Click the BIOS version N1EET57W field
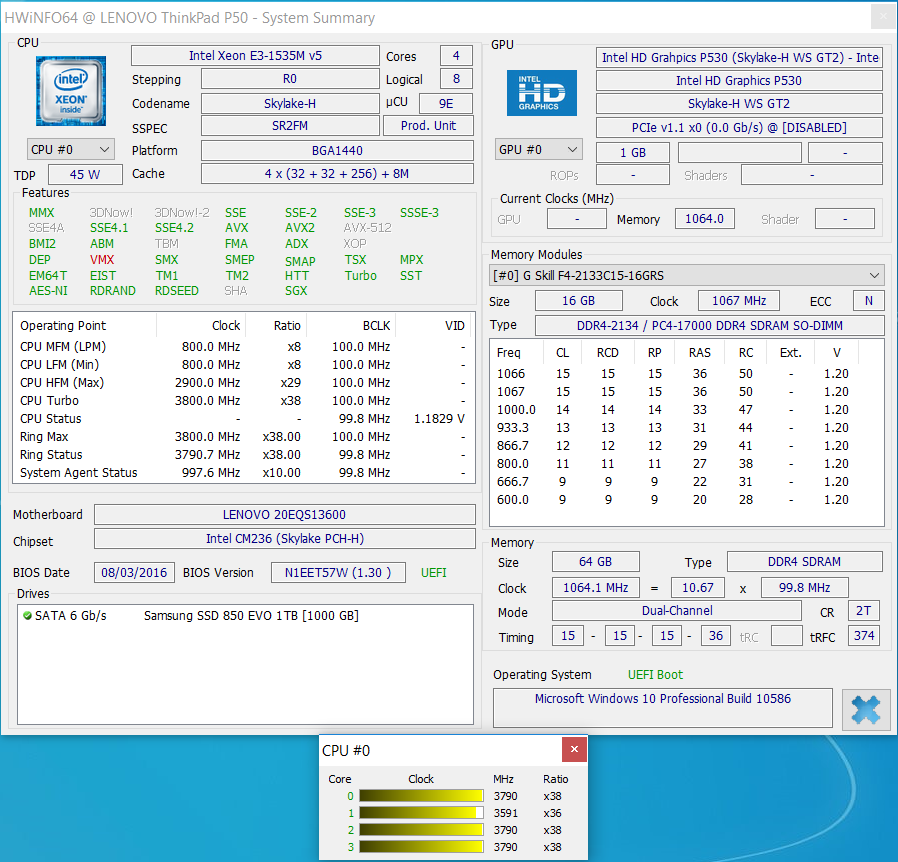Screen dimensions: 898x862 coord(338,572)
